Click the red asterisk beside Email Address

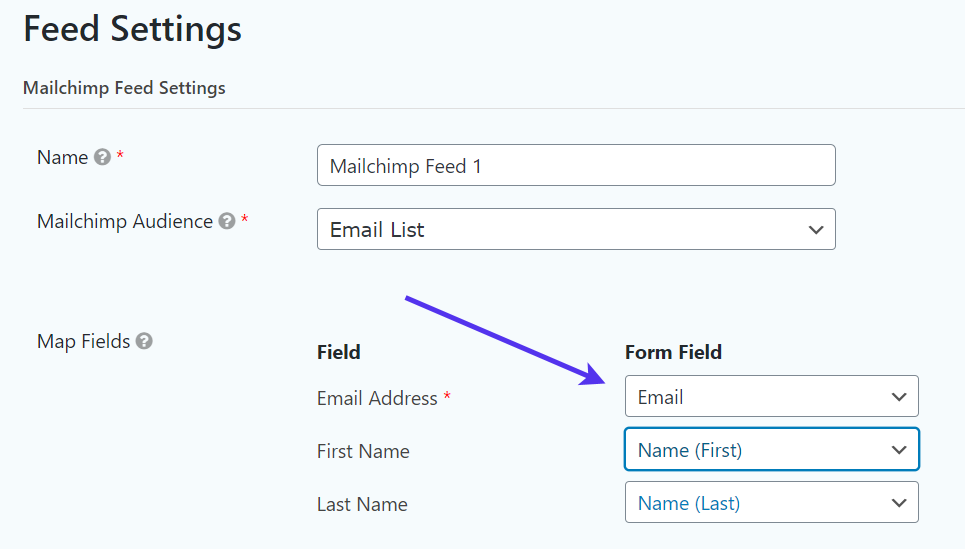[447, 397]
